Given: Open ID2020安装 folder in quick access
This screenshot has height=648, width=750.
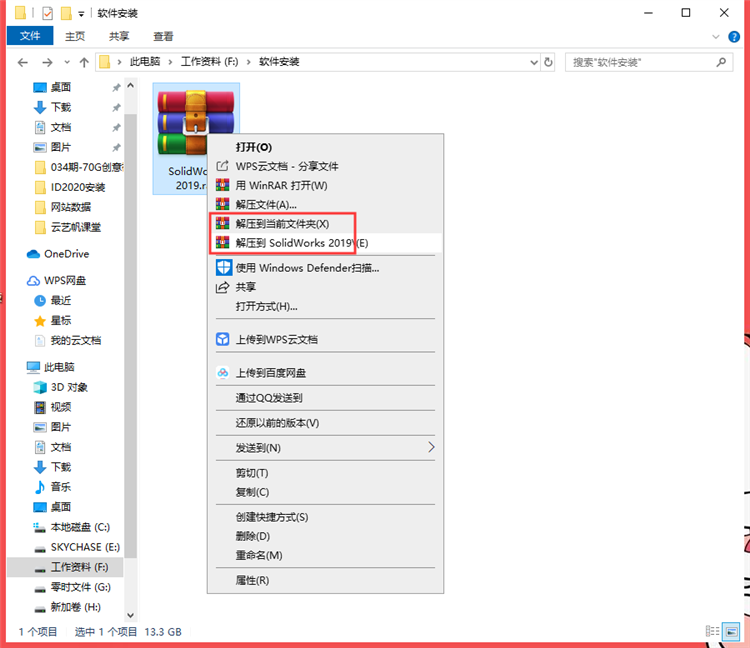Looking at the screenshot, I should point(70,187).
